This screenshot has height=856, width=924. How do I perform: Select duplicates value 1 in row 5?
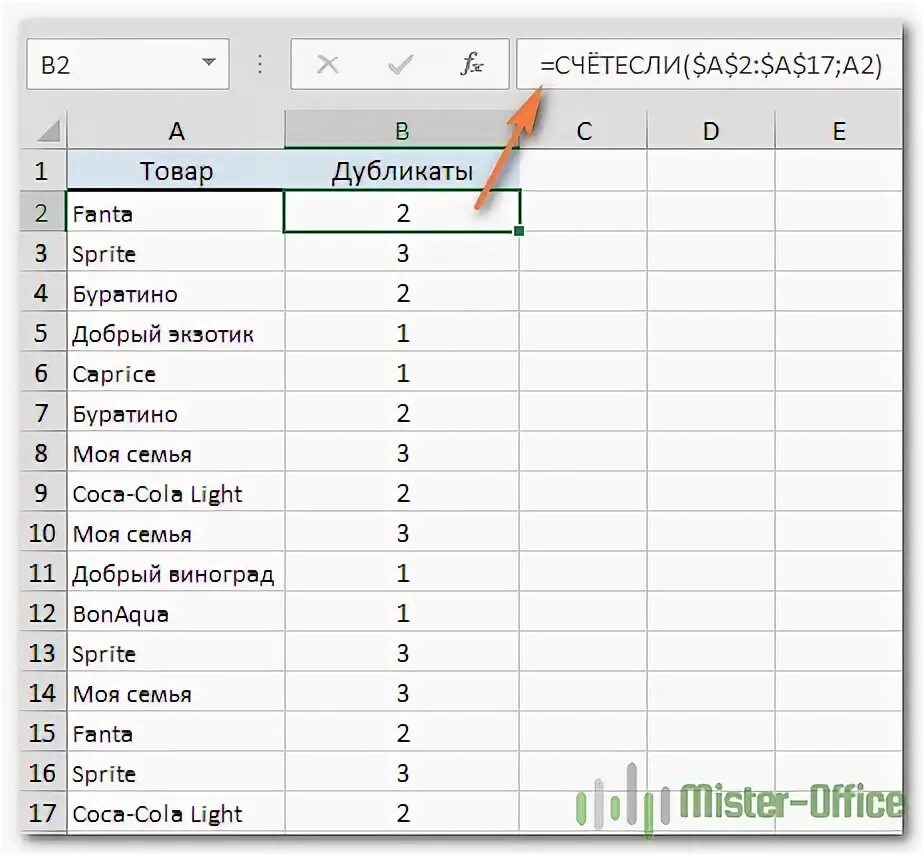click(402, 332)
